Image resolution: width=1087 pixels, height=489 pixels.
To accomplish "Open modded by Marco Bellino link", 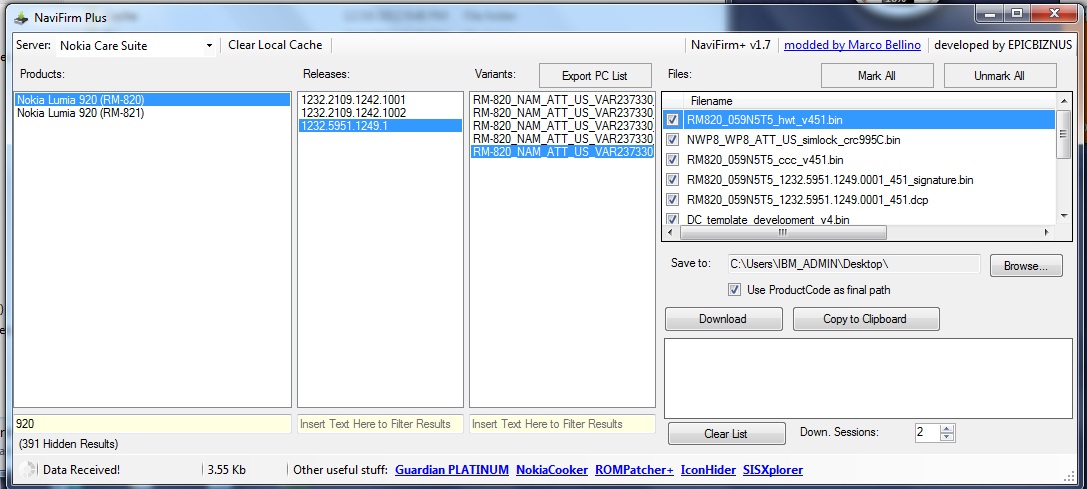I will 852,45.
